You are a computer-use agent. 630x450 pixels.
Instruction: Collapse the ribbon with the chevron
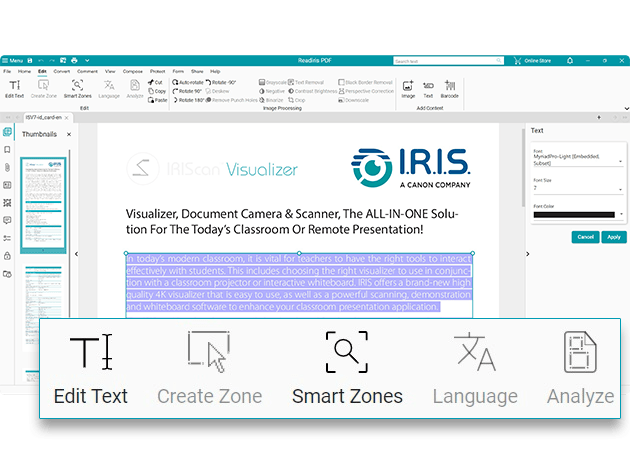coord(626,108)
